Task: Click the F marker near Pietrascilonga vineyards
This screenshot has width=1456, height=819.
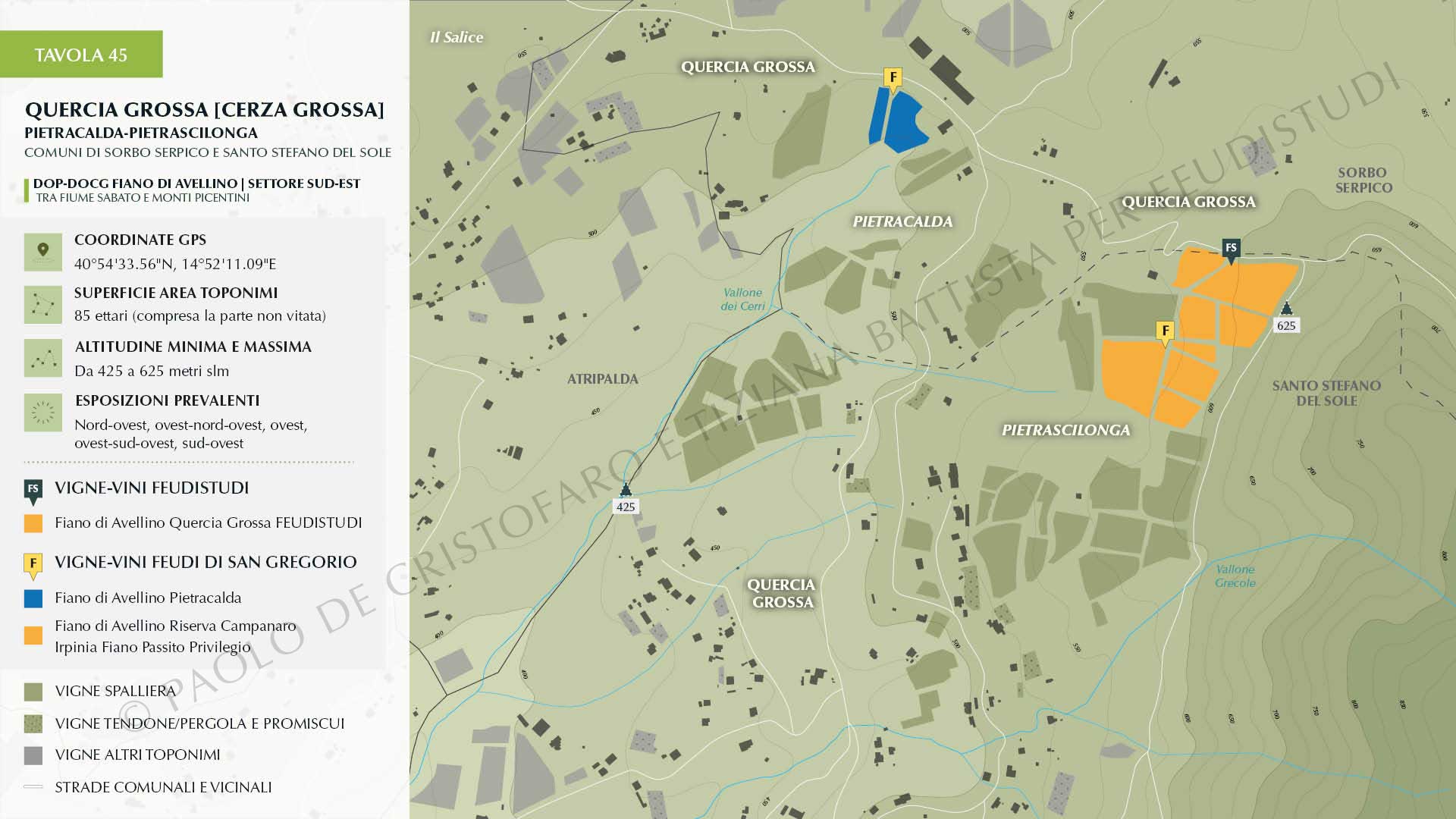Action: click(x=1165, y=331)
